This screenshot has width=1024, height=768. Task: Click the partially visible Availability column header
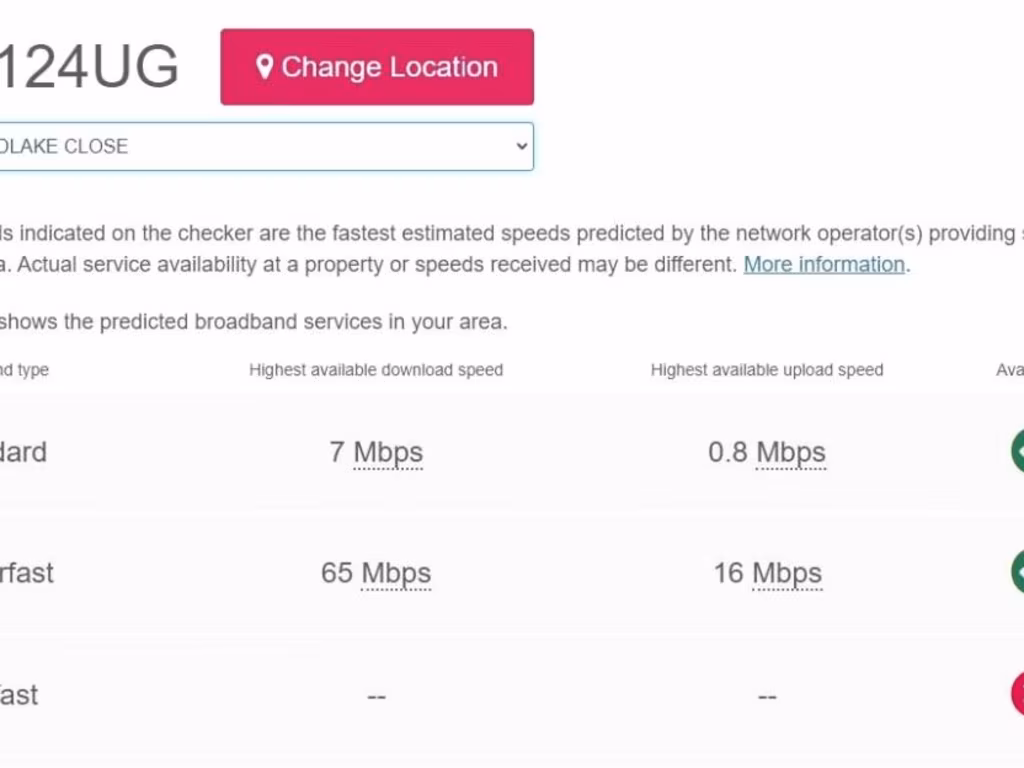coord(1009,370)
